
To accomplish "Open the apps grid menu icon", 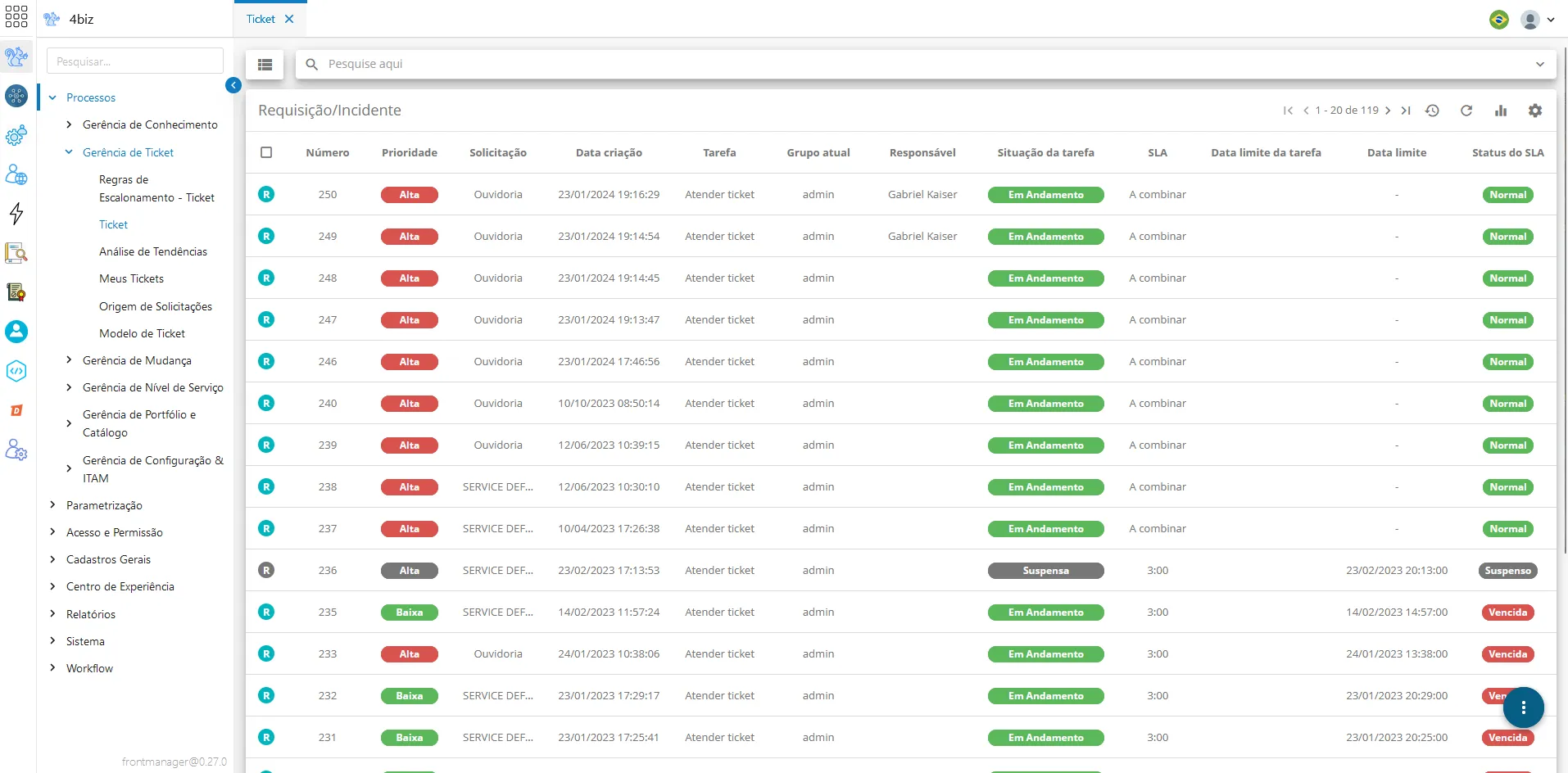I will [16, 18].
